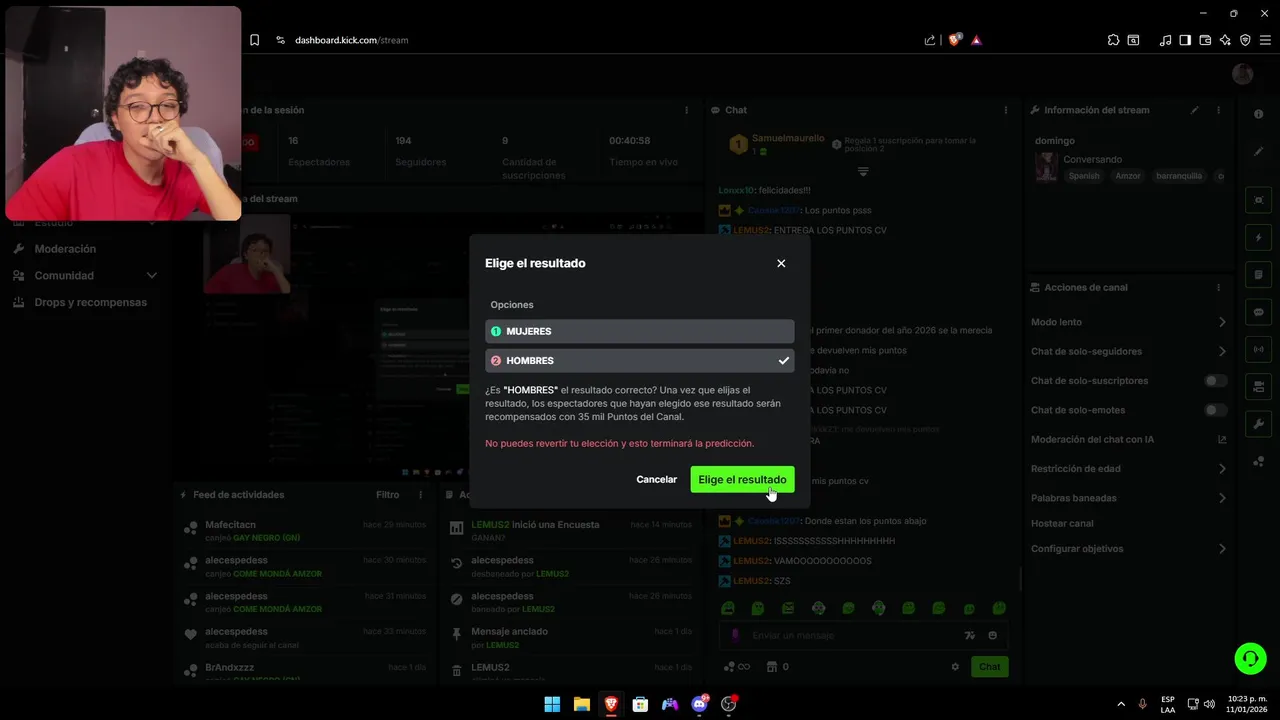The width and height of the screenshot is (1280, 720).
Task: Open Leo AI sparkle icon
Action: point(1225,40)
